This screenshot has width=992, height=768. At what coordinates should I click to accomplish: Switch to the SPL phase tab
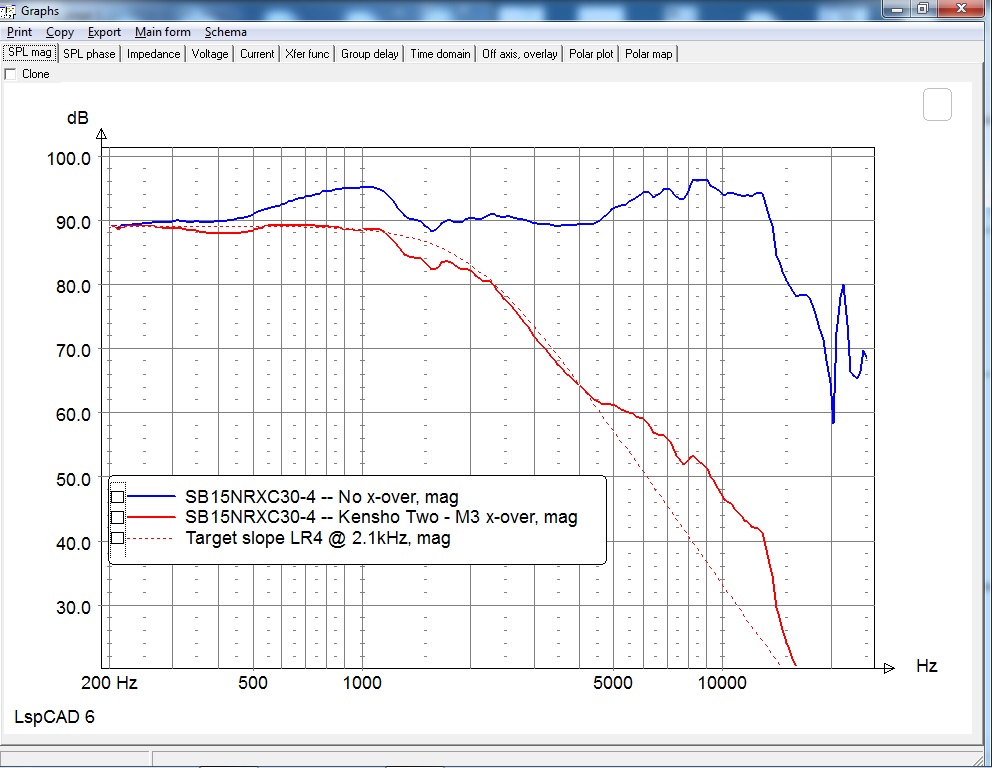89,54
